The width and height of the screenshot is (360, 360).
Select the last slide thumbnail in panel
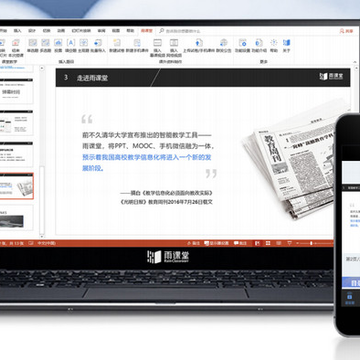[x=17, y=218]
